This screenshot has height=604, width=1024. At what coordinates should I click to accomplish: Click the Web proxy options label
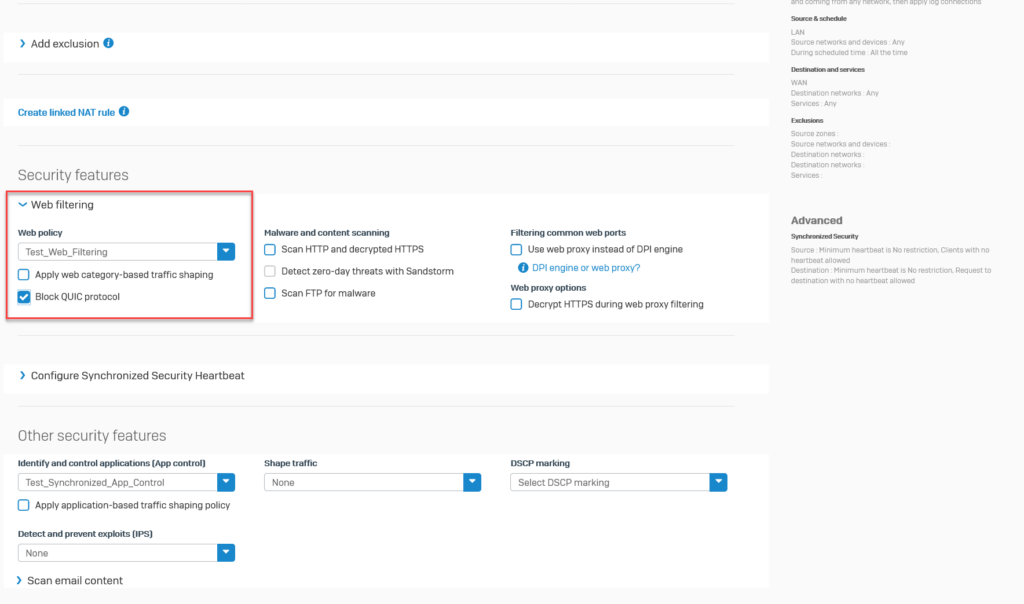pyautogui.click(x=548, y=287)
